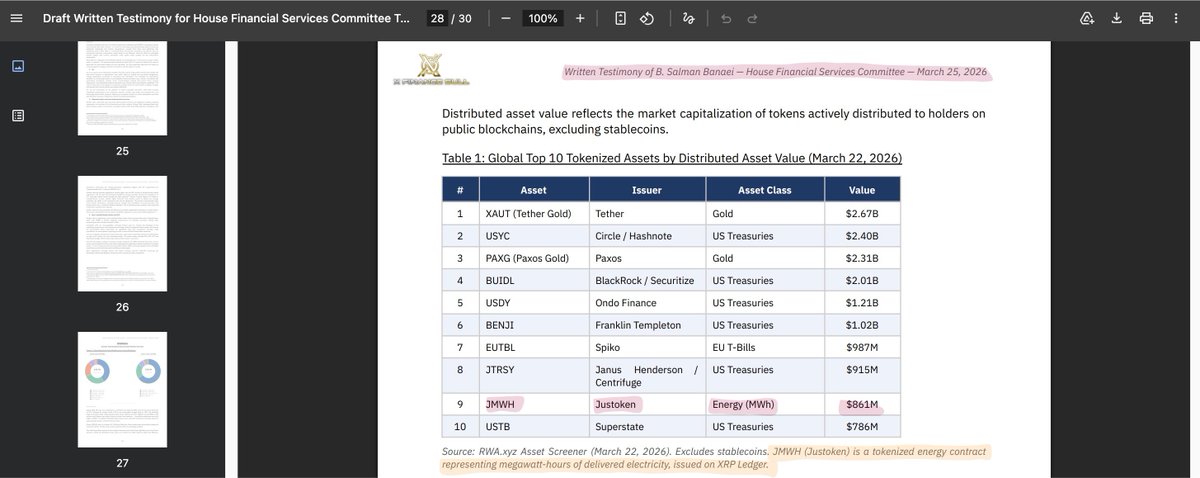Show the thumbnails view in sidebar
The width and height of the screenshot is (1200, 478).
(x=18, y=66)
